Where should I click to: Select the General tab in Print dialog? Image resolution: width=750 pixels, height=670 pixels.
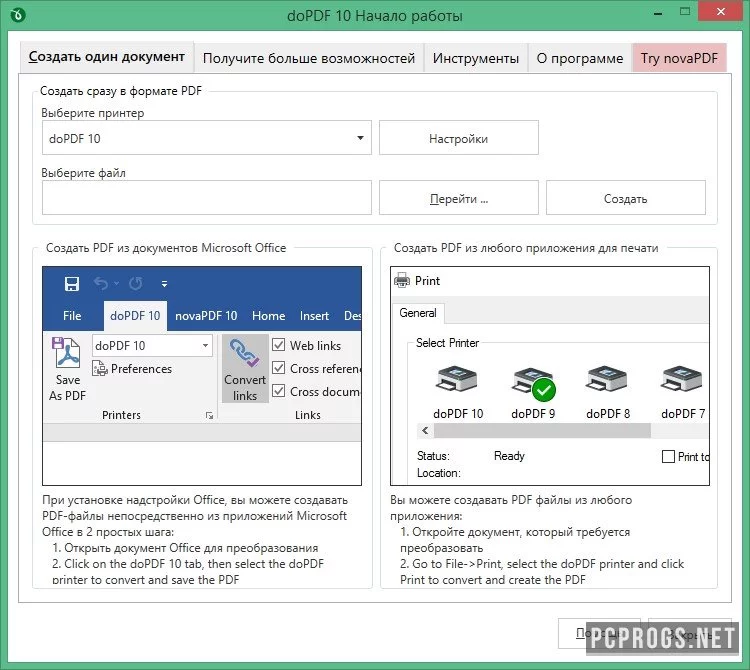pos(418,313)
